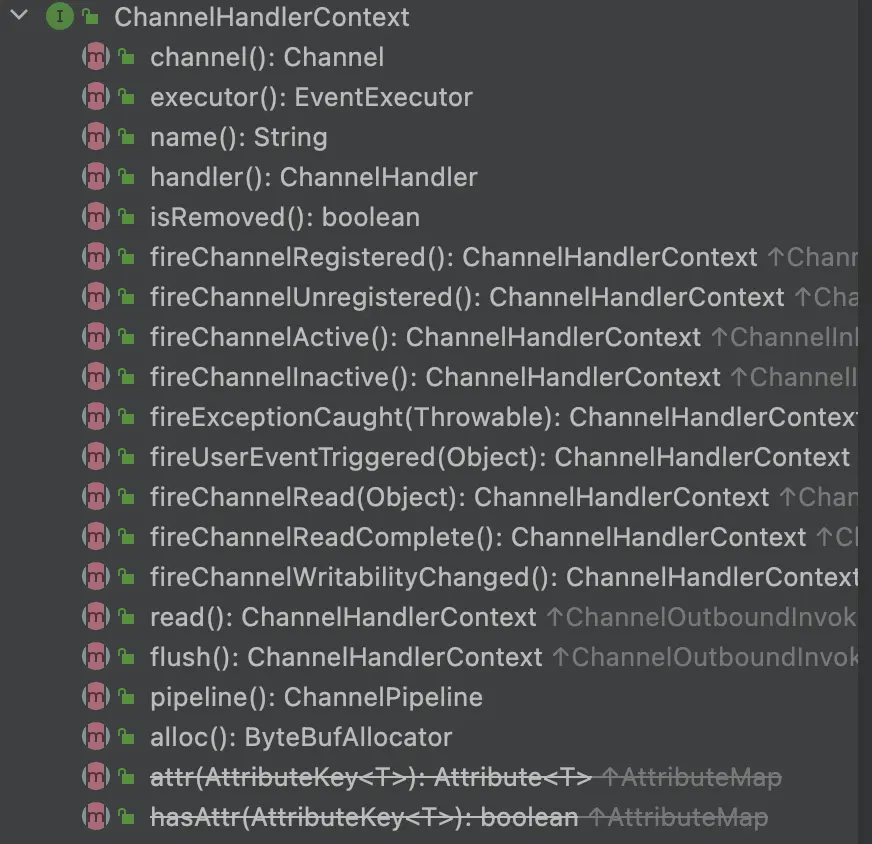872x844 pixels.
Task: Click the method icon beside alloc(): ByteBufAllocator
Action: pyautogui.click(x=95, y=737)
